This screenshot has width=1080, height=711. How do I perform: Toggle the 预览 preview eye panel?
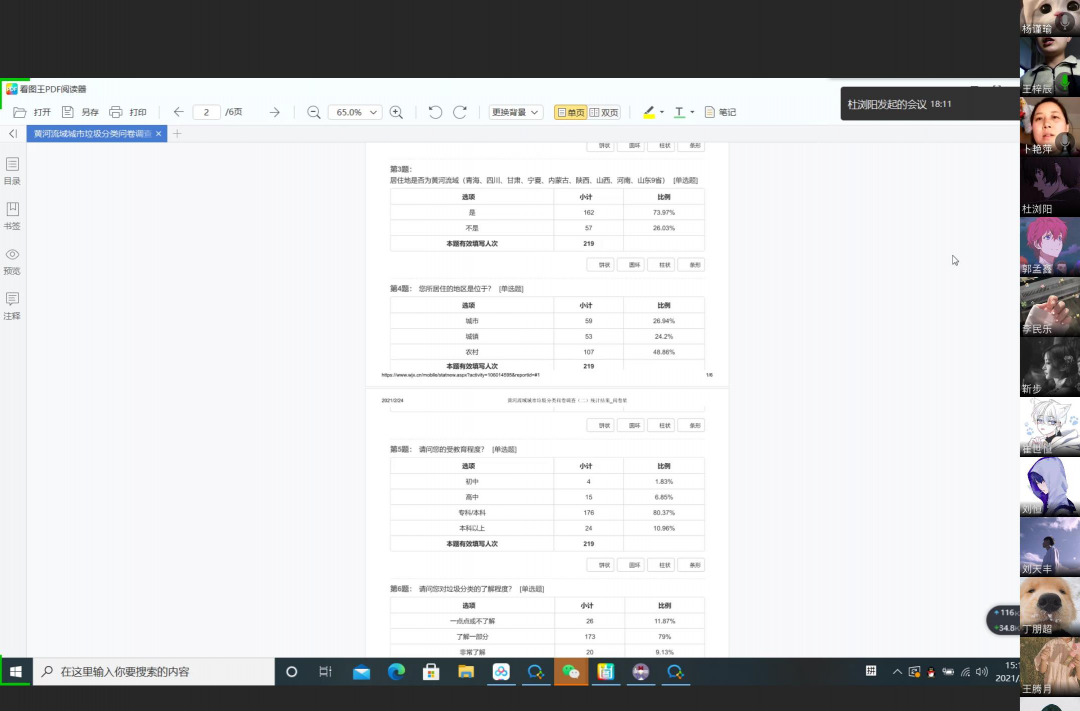tap(12, 260)
